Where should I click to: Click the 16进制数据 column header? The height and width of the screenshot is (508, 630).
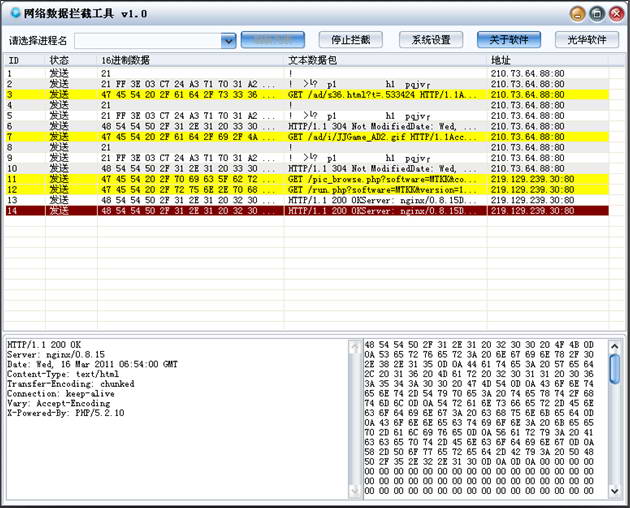tap(191, 60)
